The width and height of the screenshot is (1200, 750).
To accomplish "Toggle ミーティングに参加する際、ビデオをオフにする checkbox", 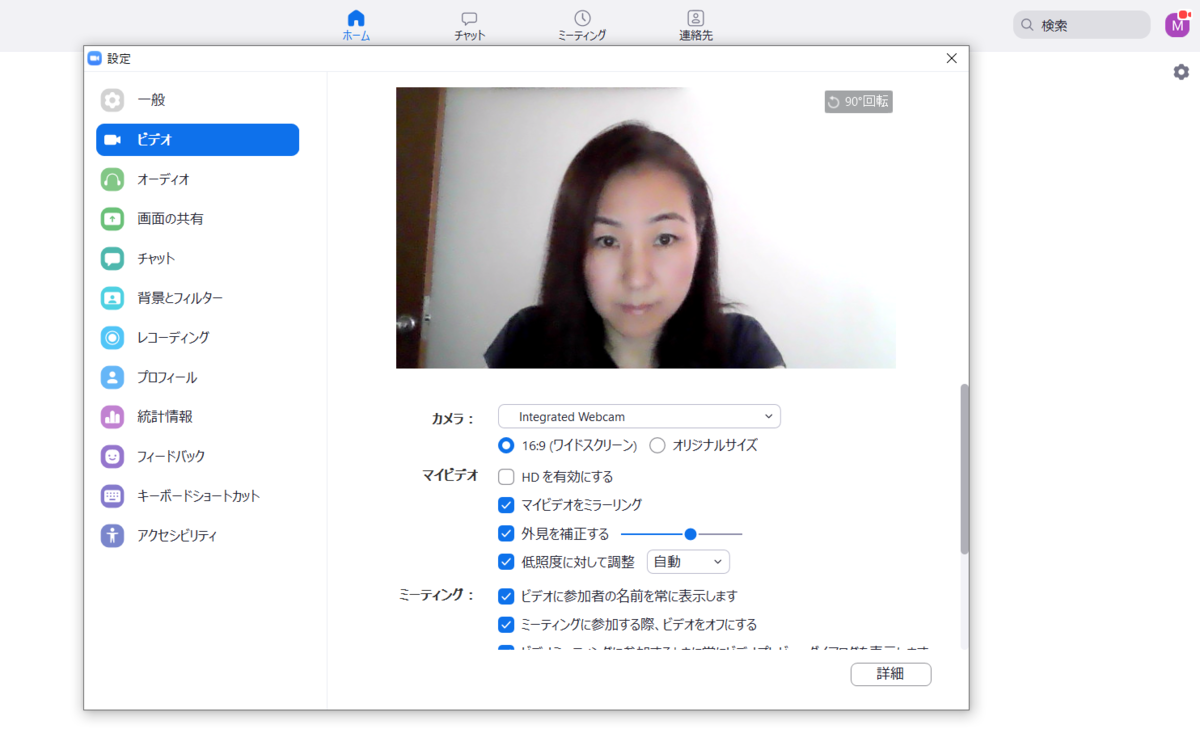I will [506, 625].
